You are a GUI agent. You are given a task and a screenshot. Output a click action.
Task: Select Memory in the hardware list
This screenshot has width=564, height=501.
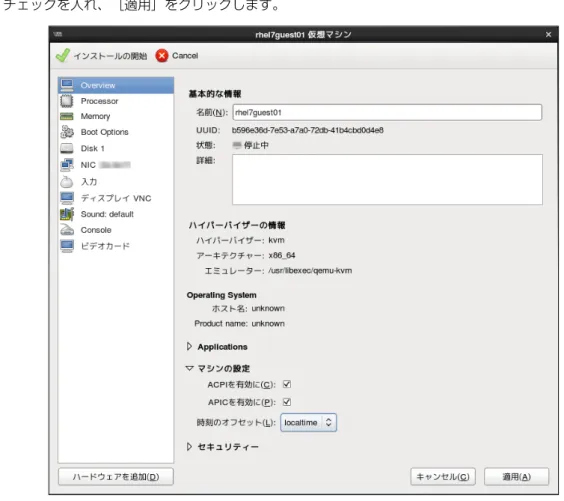116,117
